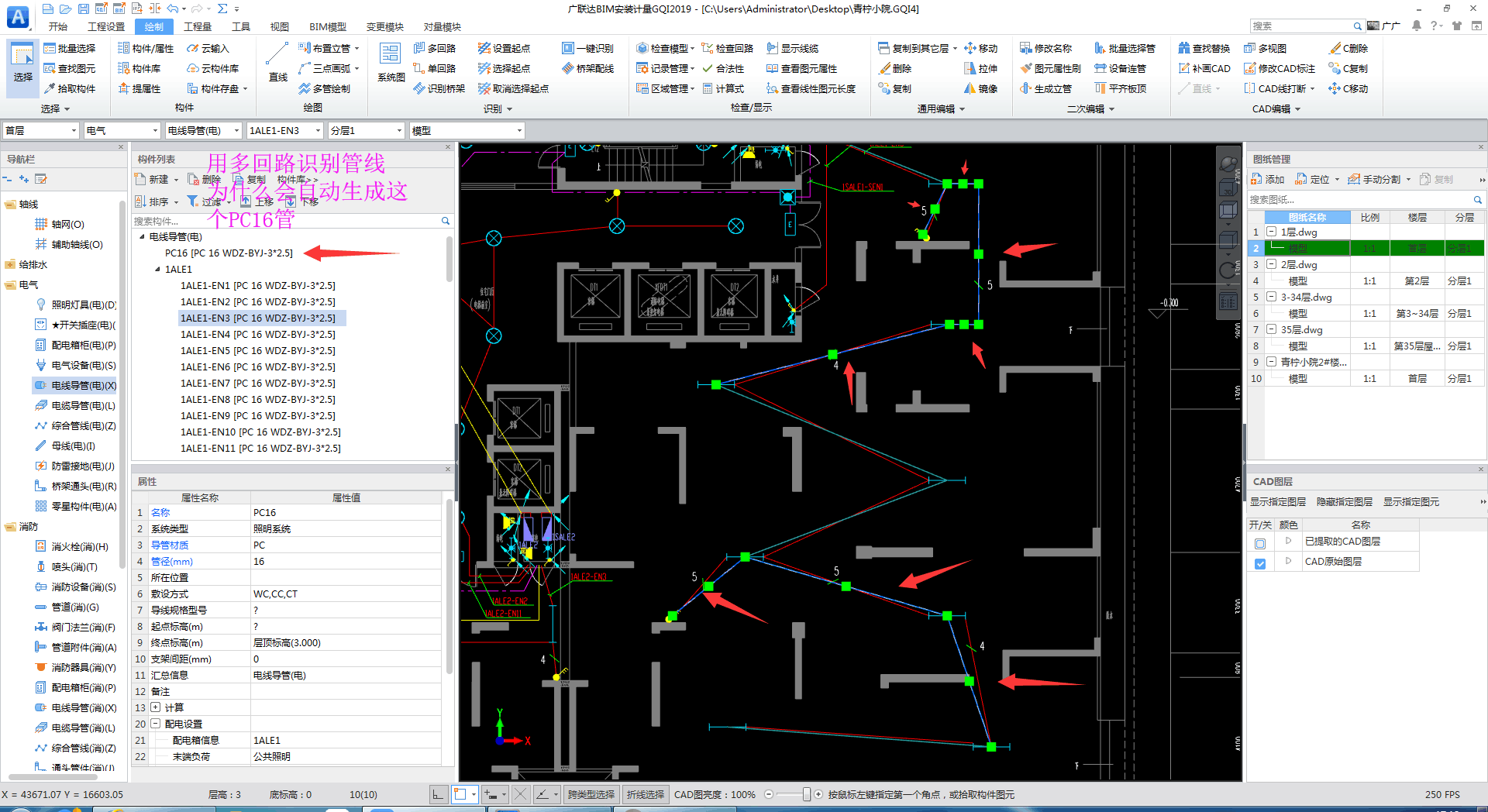1488x812 pixels.
Task: Click the C删除 CAD delete tool
Action: 1348,48
